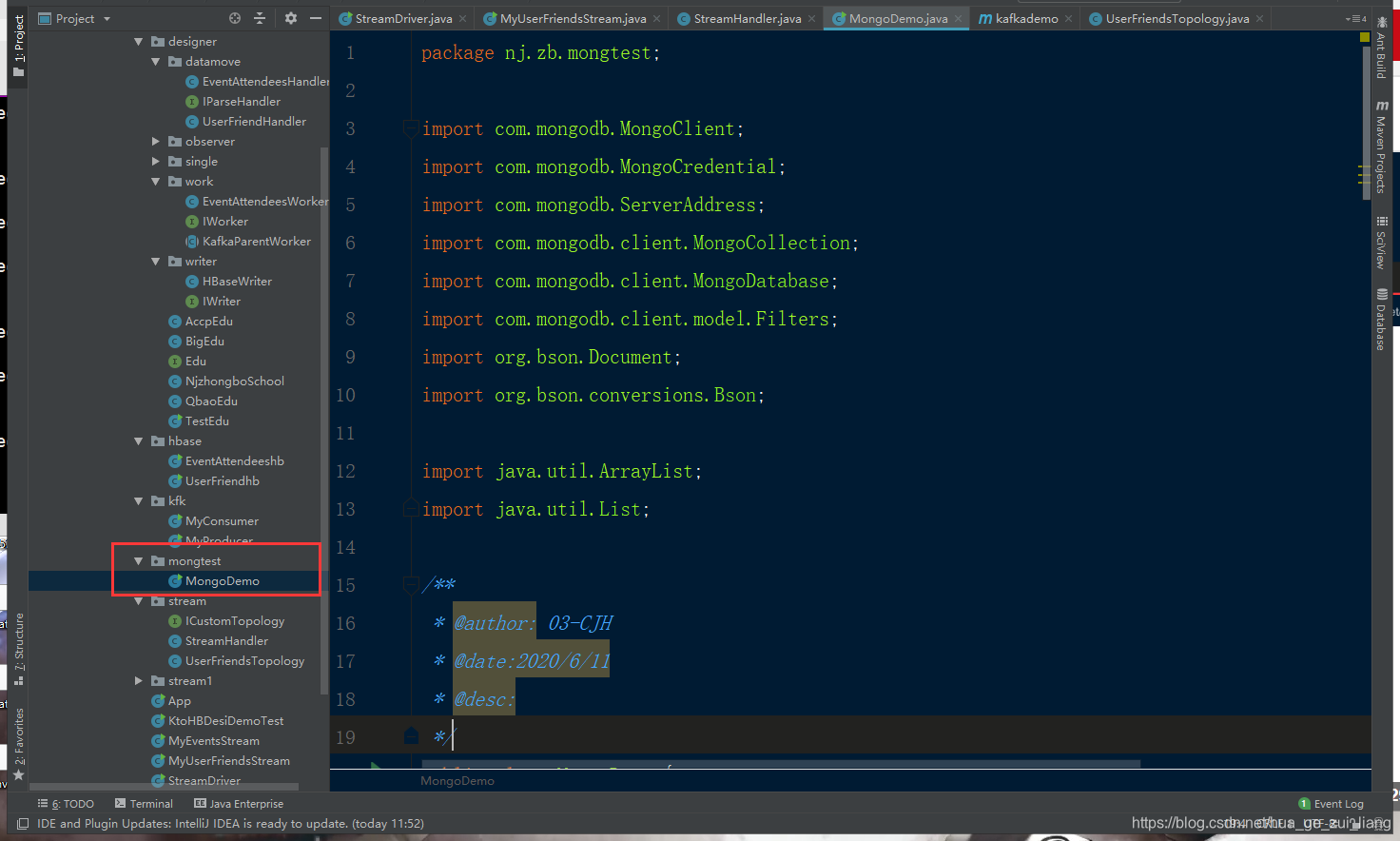
Task: Select AccpEdu class
Action: 201,322
